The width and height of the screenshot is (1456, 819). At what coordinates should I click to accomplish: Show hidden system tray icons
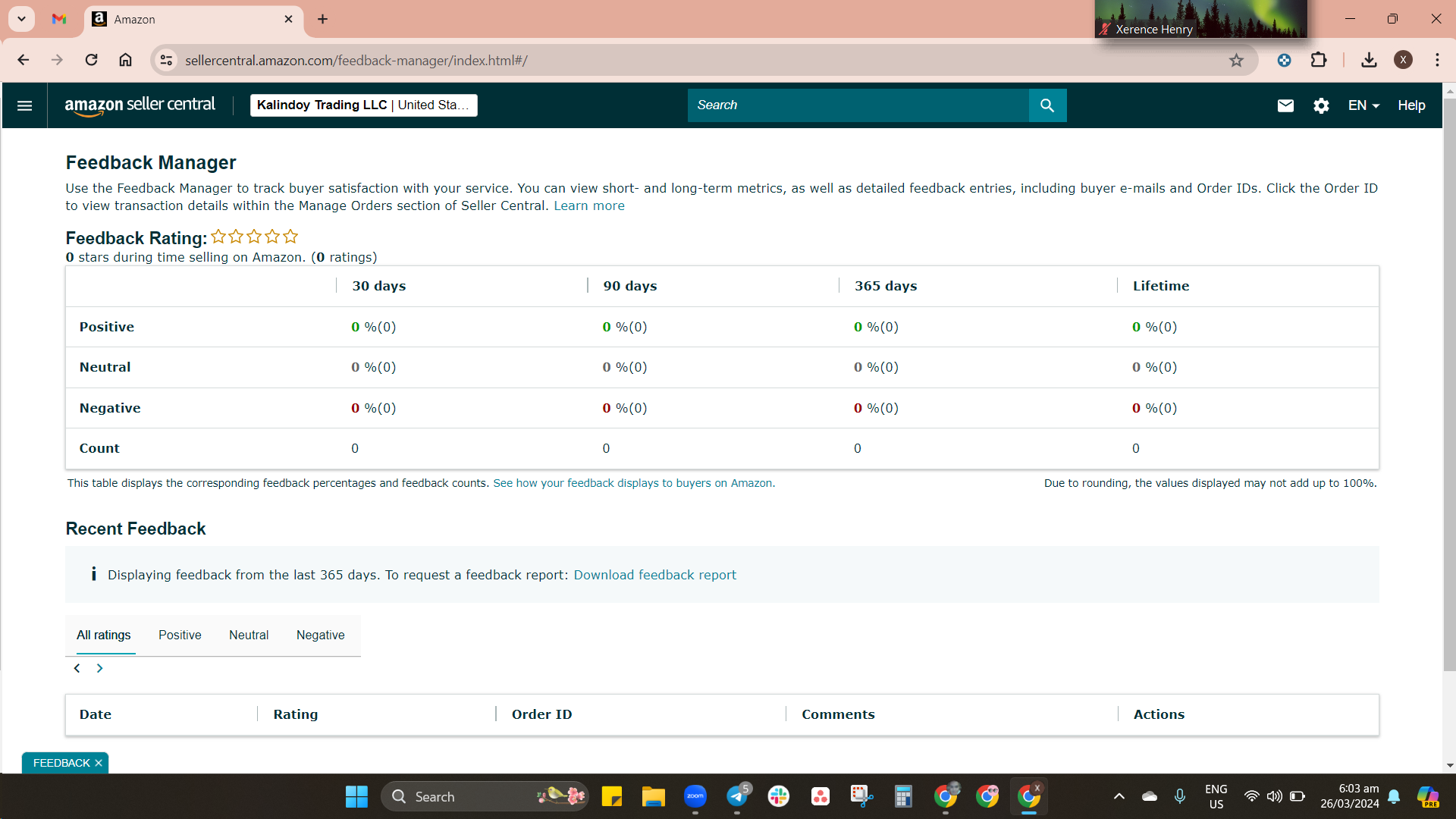tap(1119, 797)
